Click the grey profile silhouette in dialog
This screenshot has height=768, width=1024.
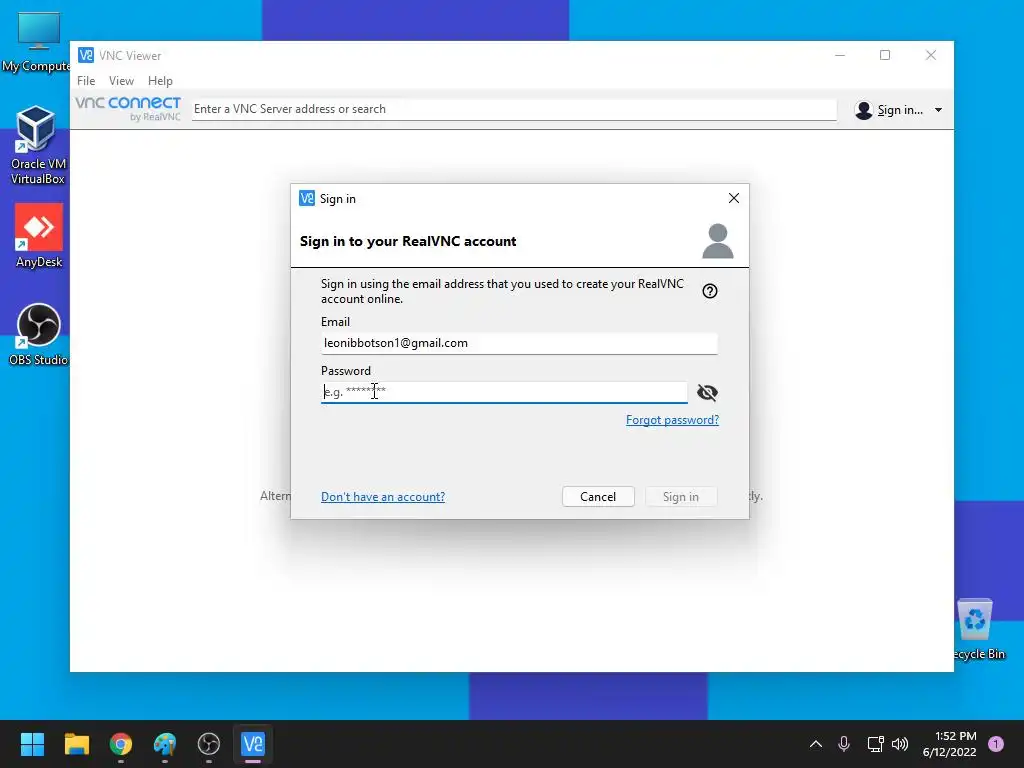[718, 241]
